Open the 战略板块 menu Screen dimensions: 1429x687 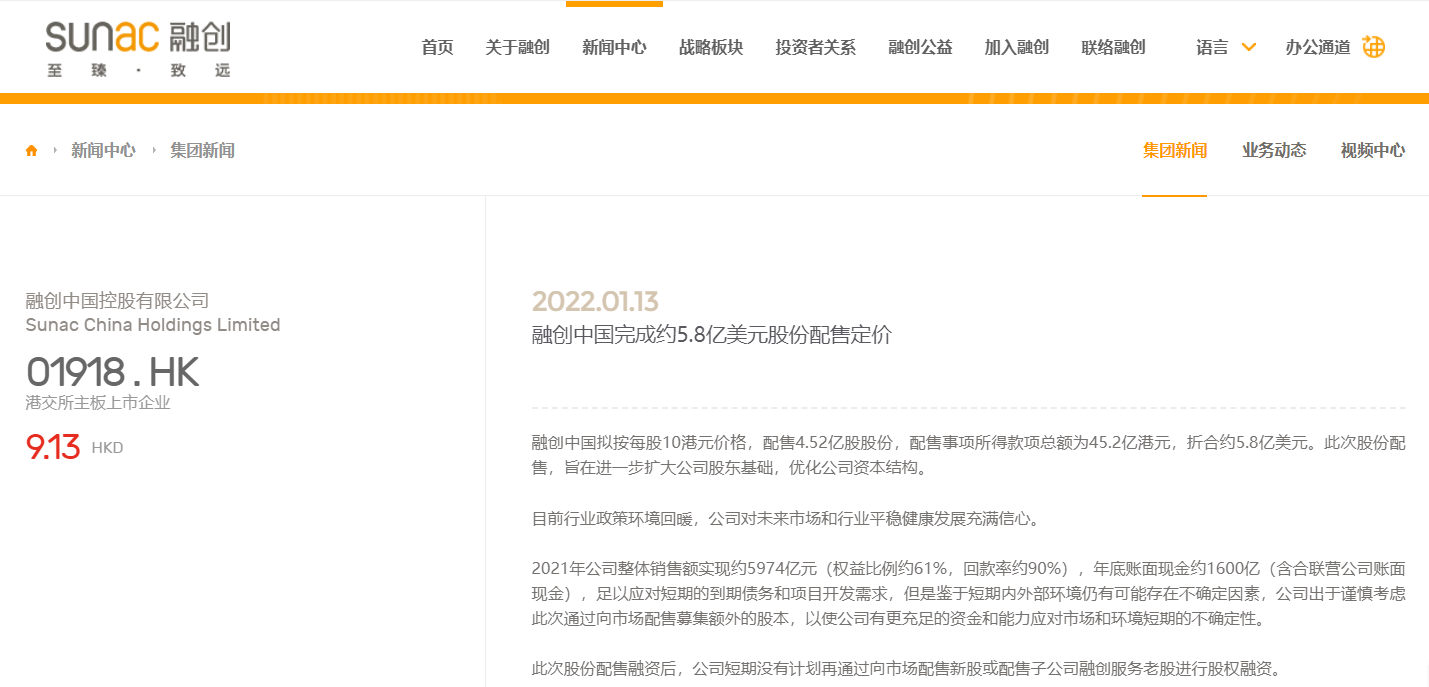[x=711, y=47]
